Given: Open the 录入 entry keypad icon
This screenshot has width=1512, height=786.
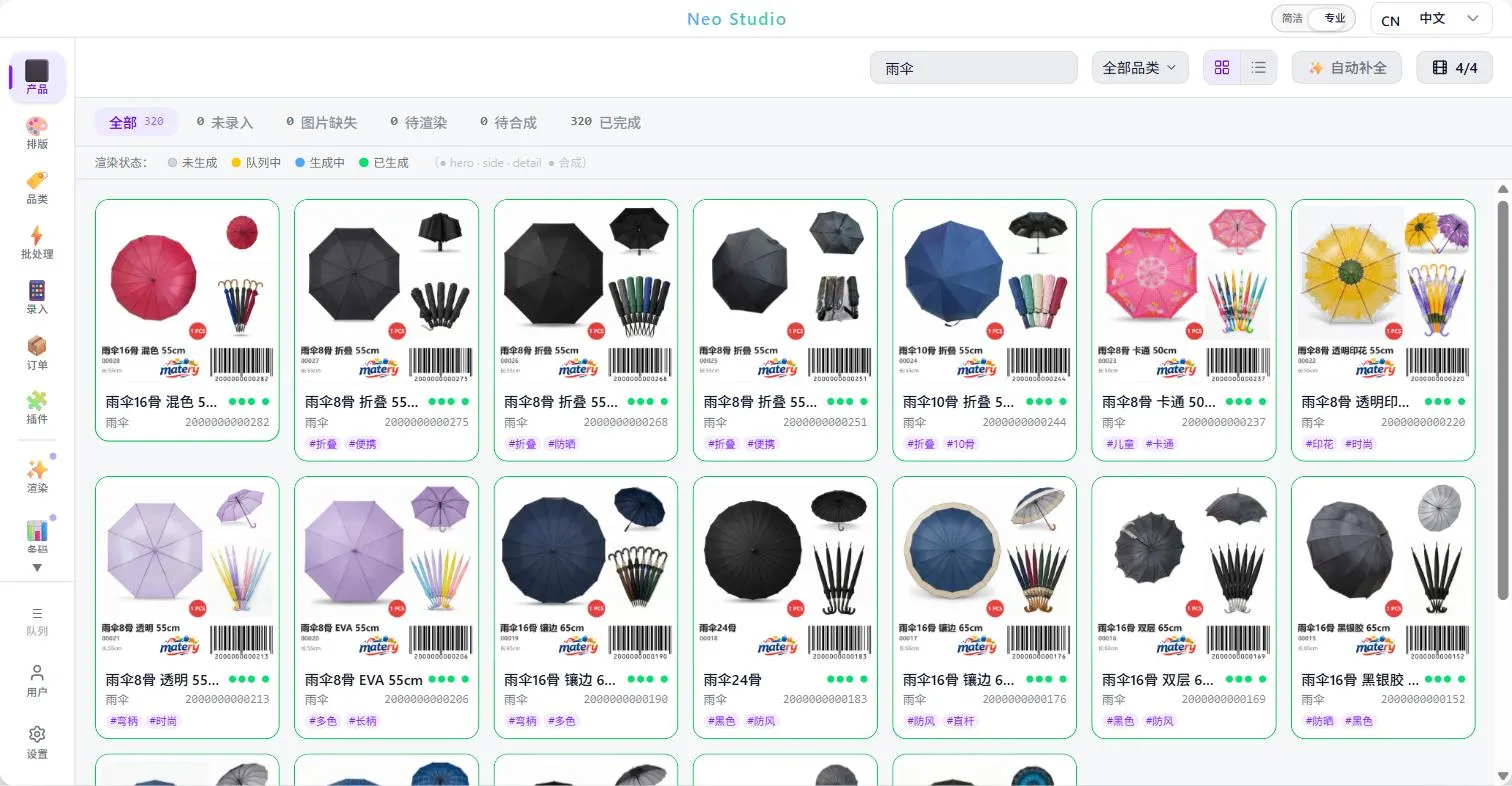Looking at the screenshot, I should 37,298.
